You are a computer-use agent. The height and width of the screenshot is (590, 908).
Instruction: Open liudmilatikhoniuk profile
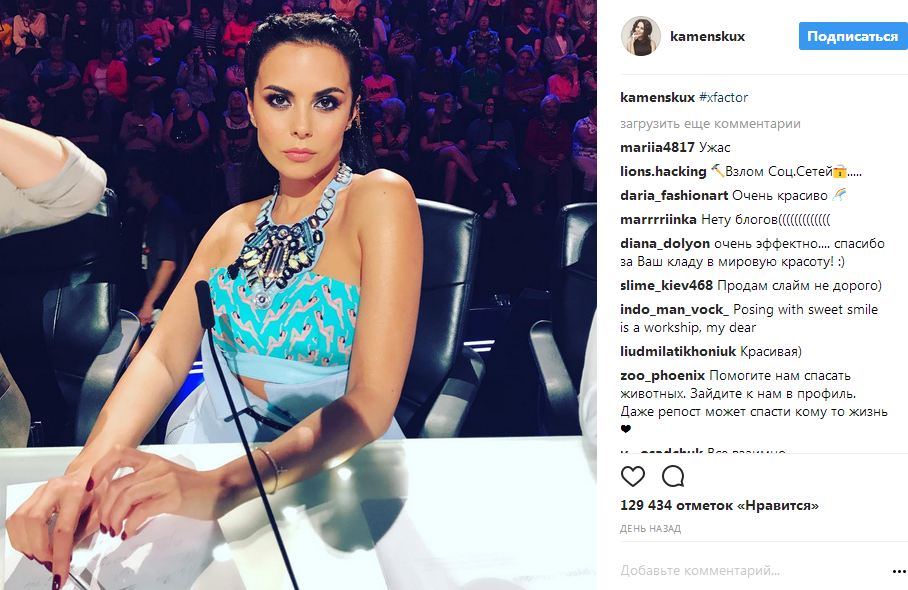[x=678, y=351]
